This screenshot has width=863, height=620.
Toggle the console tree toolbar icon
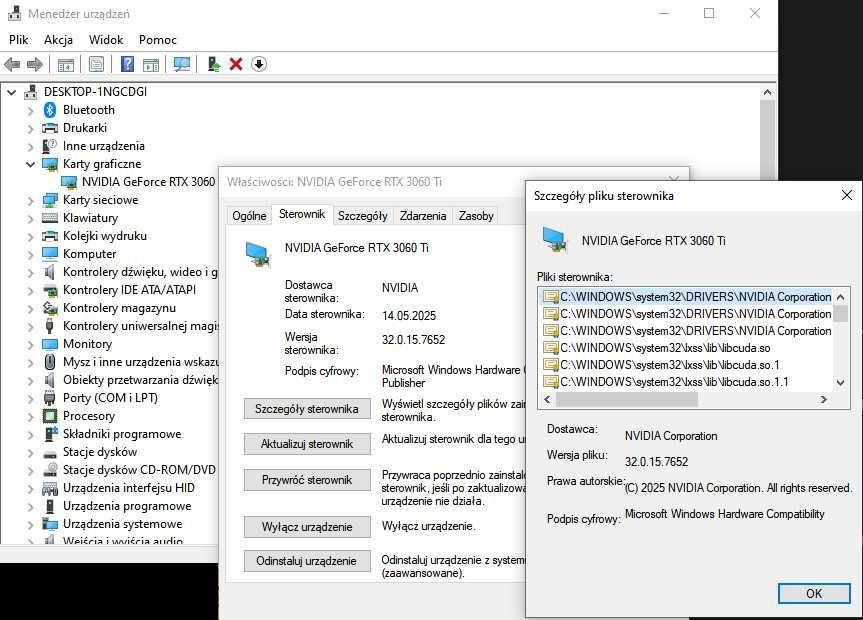click(x=65, y=64)
